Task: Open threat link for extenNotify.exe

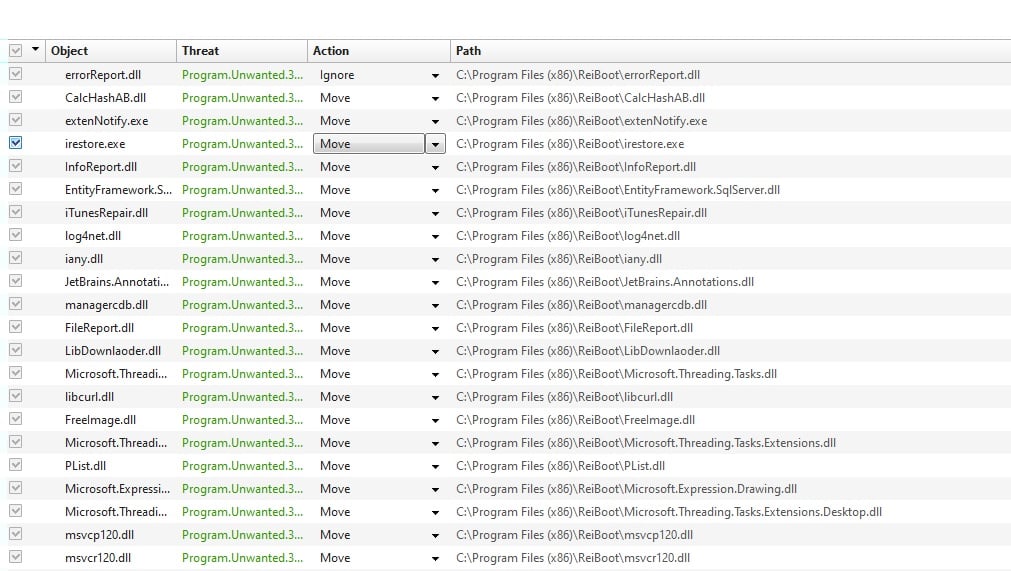Action: [x=242, y=121]
